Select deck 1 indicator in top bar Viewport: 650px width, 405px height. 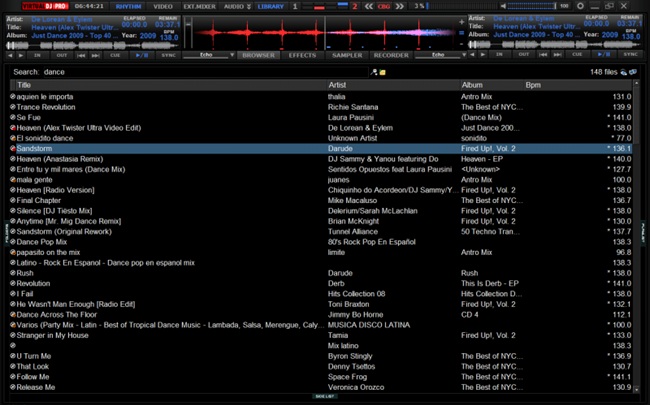coord(295,6)
